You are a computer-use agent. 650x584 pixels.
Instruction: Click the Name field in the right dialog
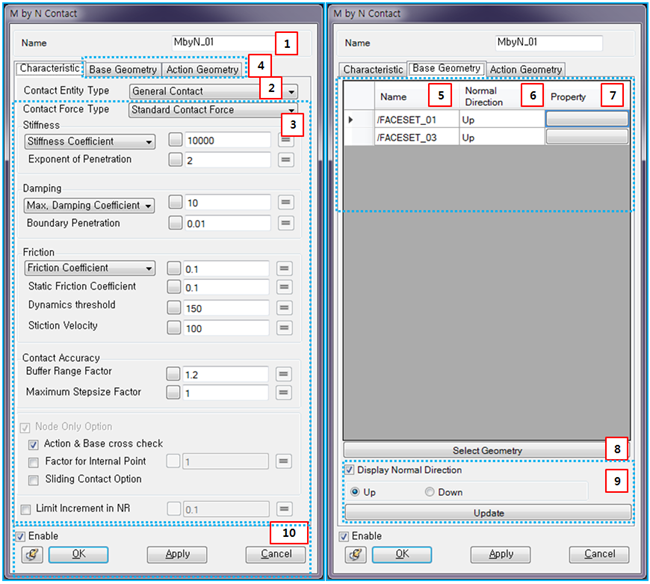pyautogui.click(x=549, y=42)
